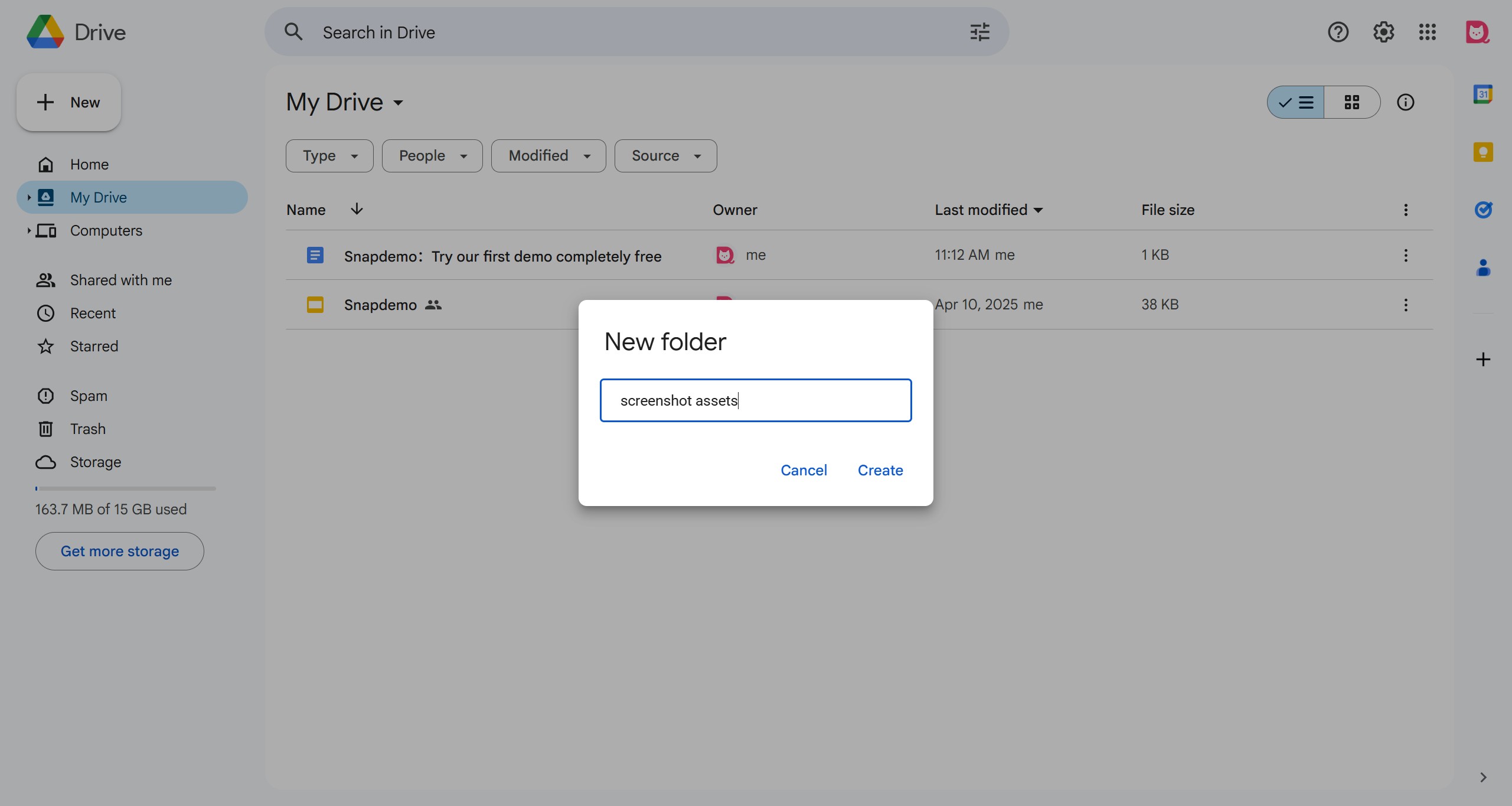
Task: Click Cancel in New folder dialog
Action: pos(804,470)
